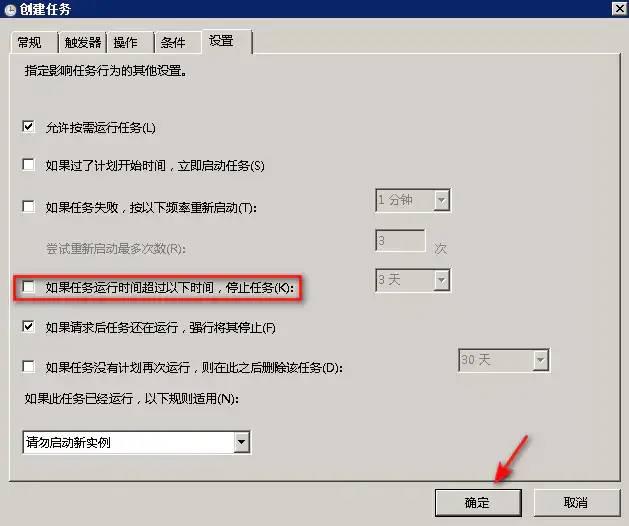Image resolution: width=629 pixels, height=526 pixels.
Task: Tick 如果任务失败 按以下频率重新启动 checkbox
Action: point(28,207)
